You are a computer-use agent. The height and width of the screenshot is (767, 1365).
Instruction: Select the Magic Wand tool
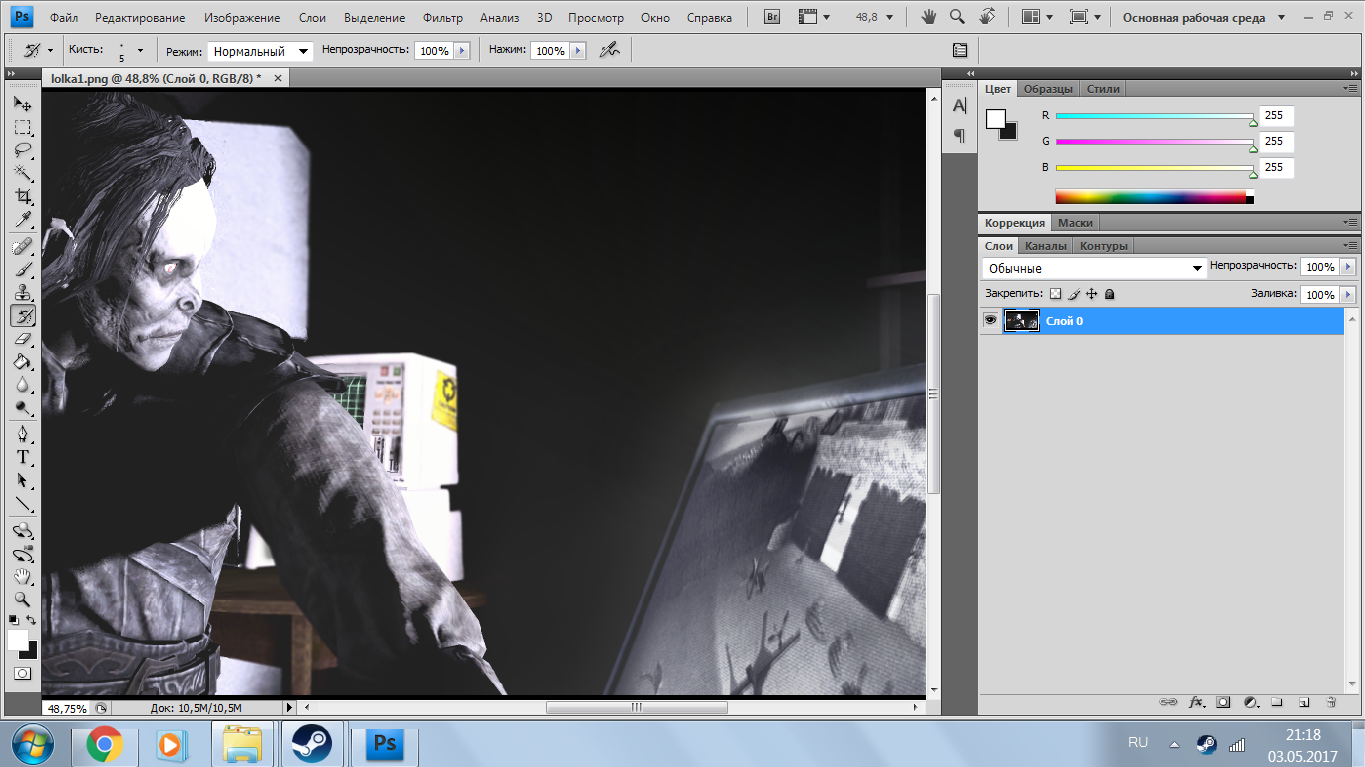[22, 174]
